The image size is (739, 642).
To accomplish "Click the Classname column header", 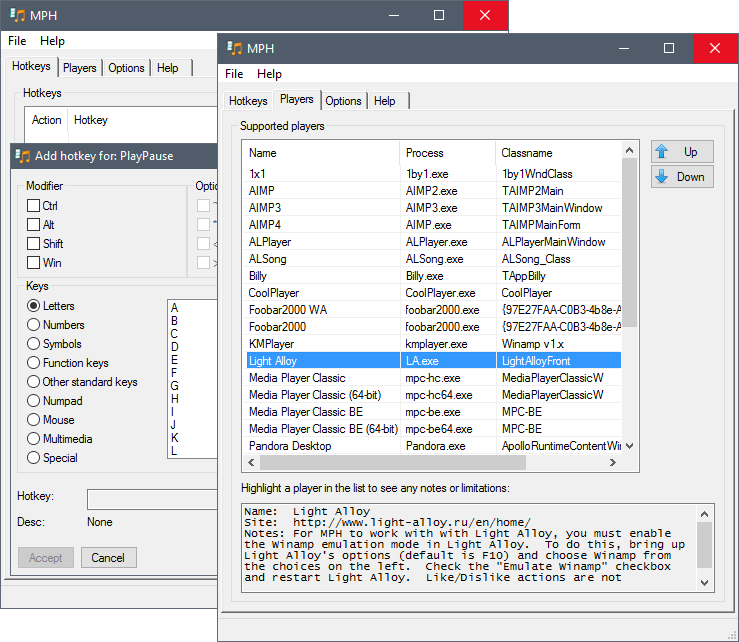I will [559, 153].
